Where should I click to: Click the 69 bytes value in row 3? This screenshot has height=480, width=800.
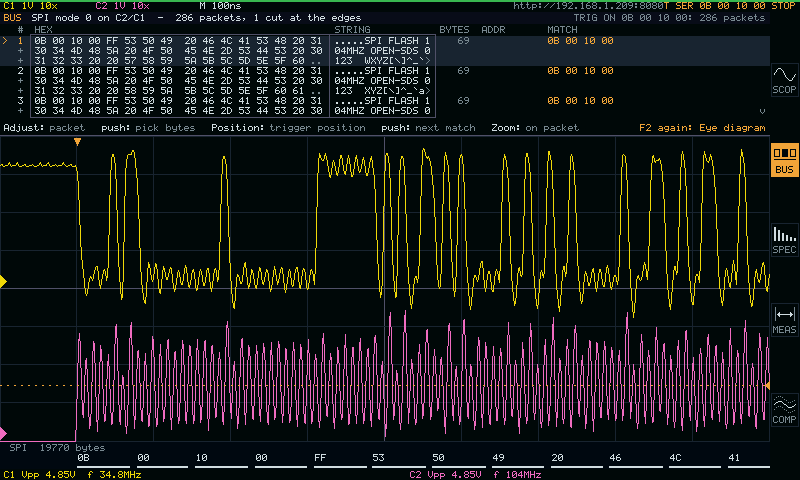click(463, 101)
